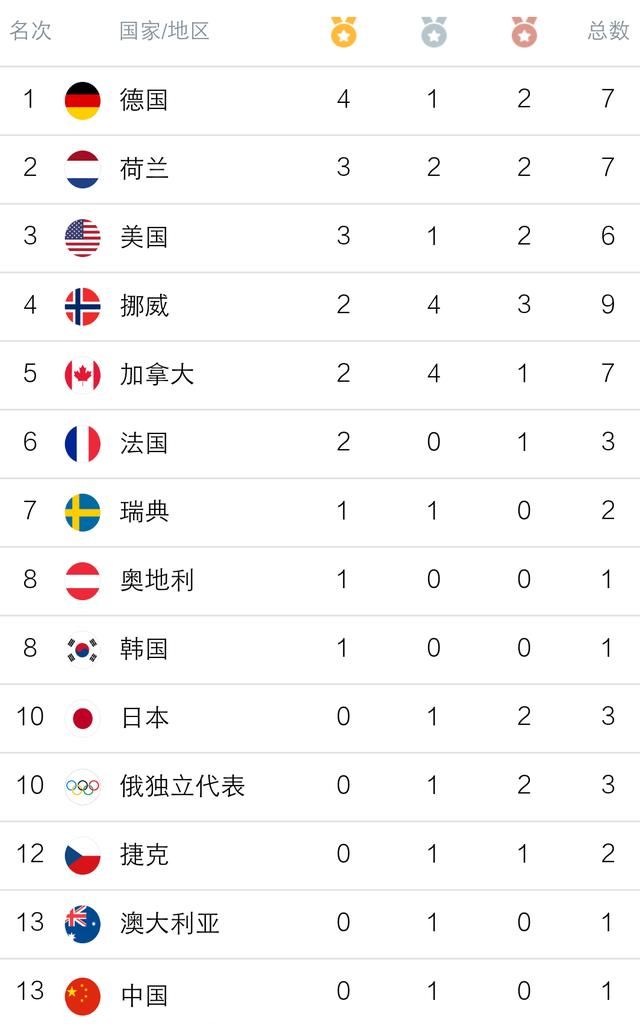640x1024 pixels.
Task: Select the 国家/地区 column header
Action: 165,31
